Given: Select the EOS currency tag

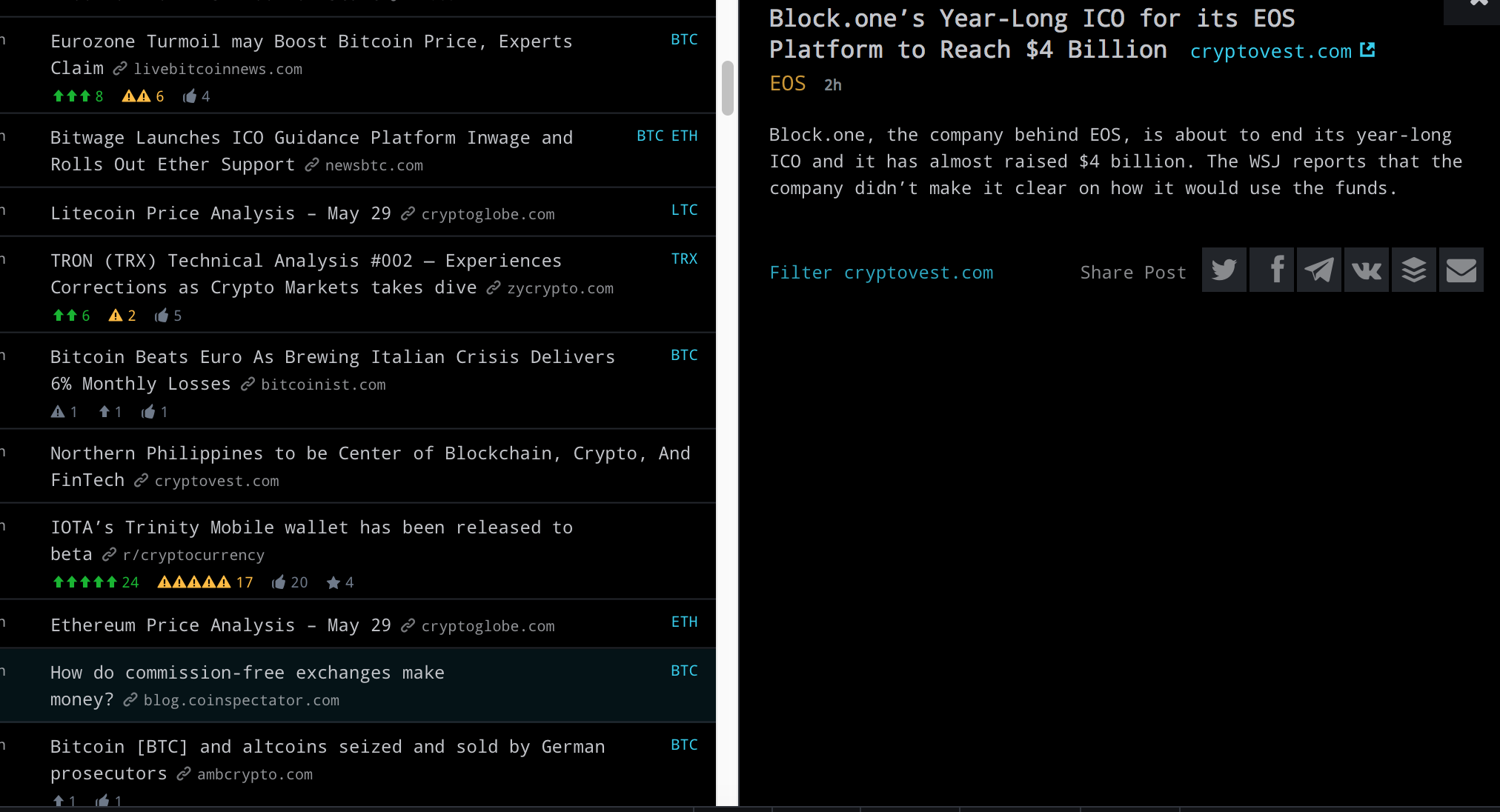Looking at the screenshot, I should click(x=787, y=84).
